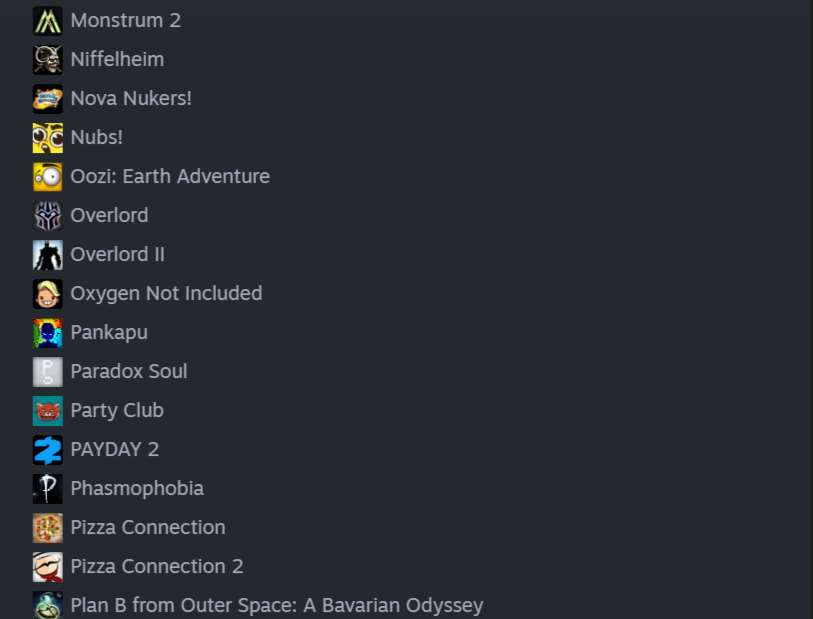Select the colorful Pankapu icon
This screenshot has height=619, width=813.
[48, 333]
